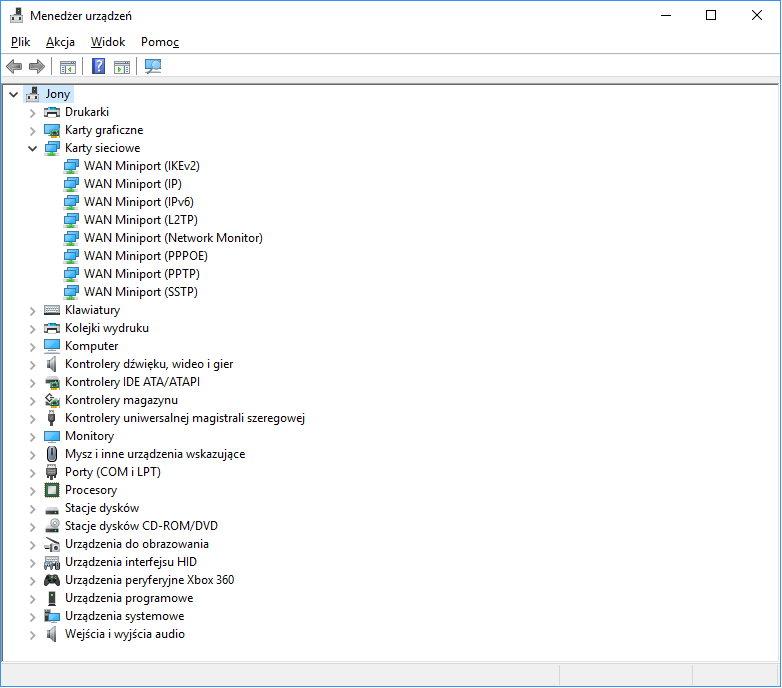
Task: Click the WAN Miniport (SSTP) adapter icon
Action: pyautogui.click(x=71, y=292)
